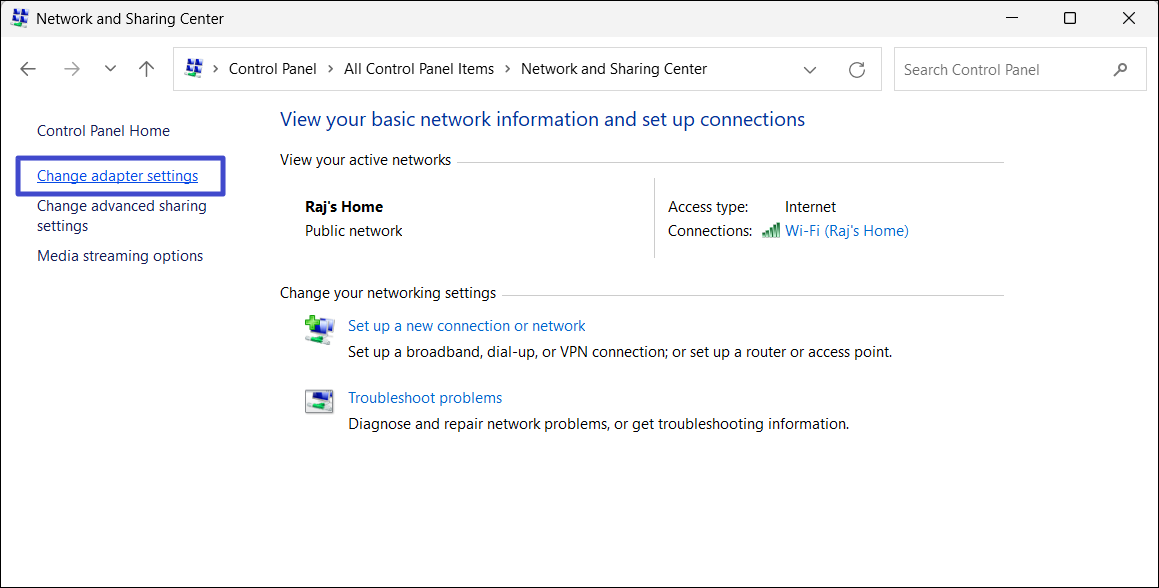Click the Back navigation arrow
This screenshot has height=588, width=1159.
coord(28,69)
